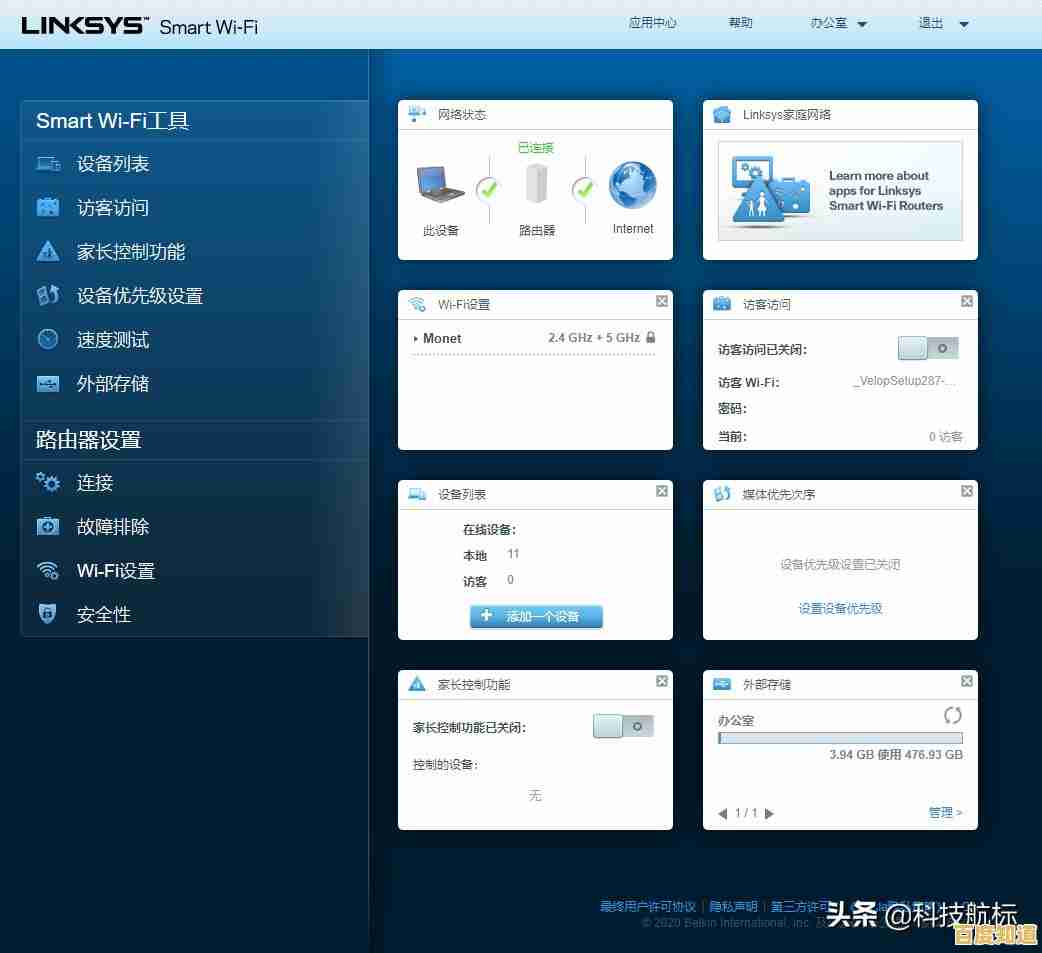Click the 帮助 menu item

coord(740,23)
